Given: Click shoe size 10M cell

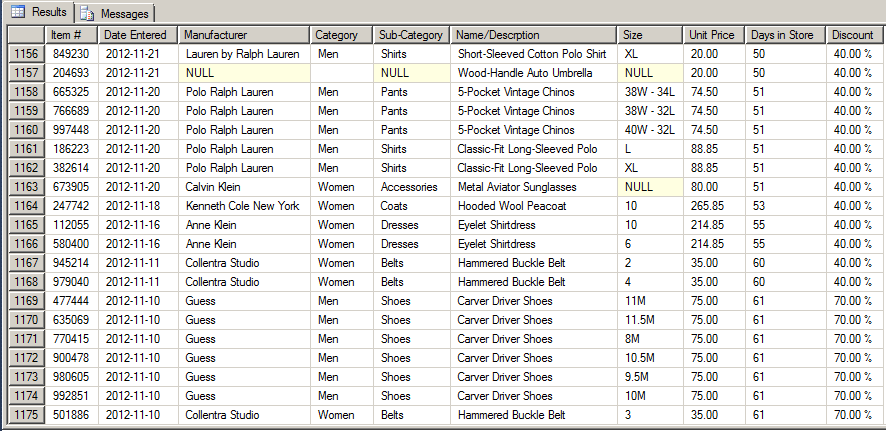Looking at the screenshot, I should coord(650,397).
